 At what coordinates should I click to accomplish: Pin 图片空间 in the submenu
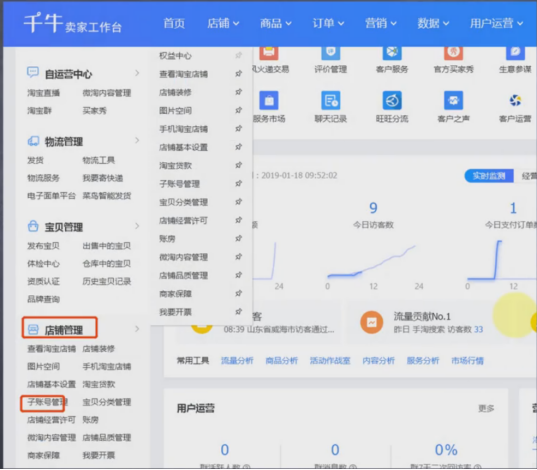pyautogui.click(x=239, y=110)
